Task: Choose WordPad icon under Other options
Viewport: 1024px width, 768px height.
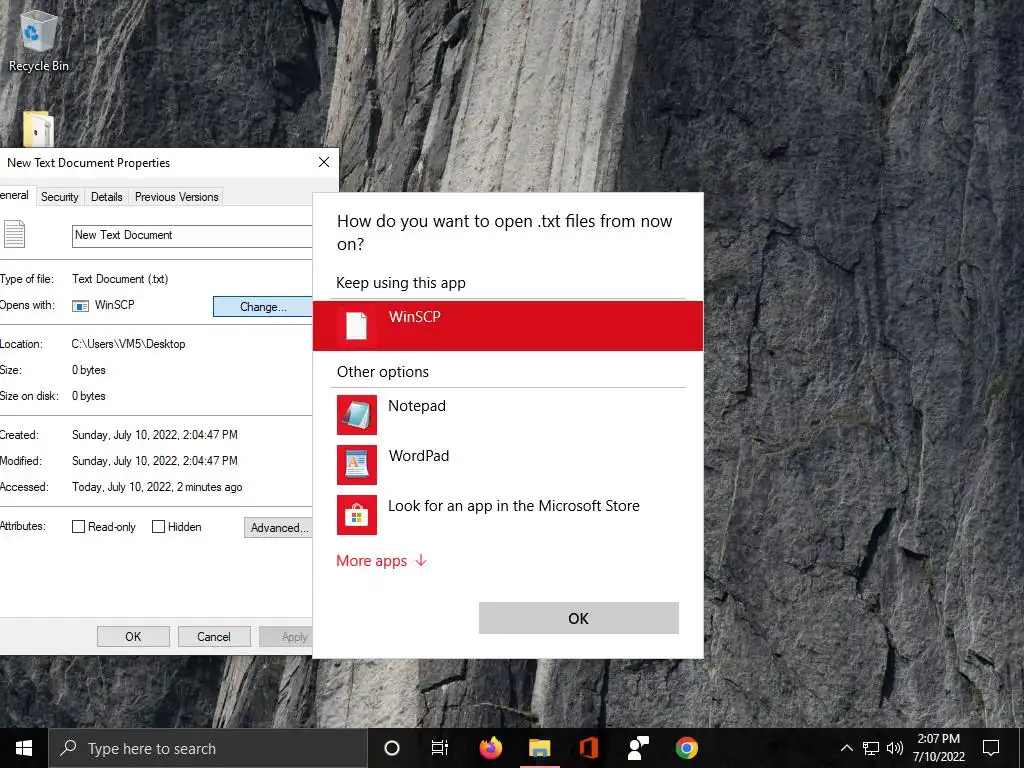Action: coord(357,465)
